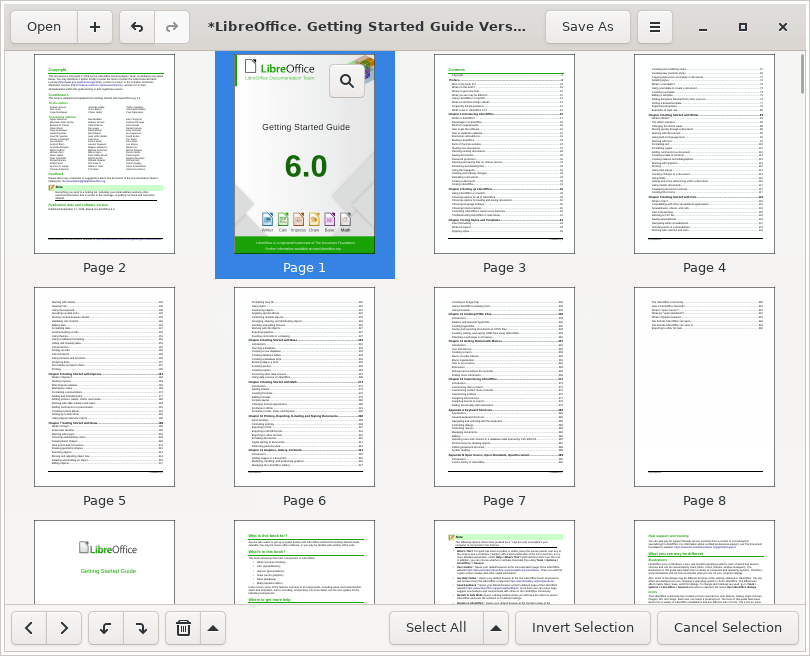Maximize the window
810x656 pixels.
tap(743, 27)
